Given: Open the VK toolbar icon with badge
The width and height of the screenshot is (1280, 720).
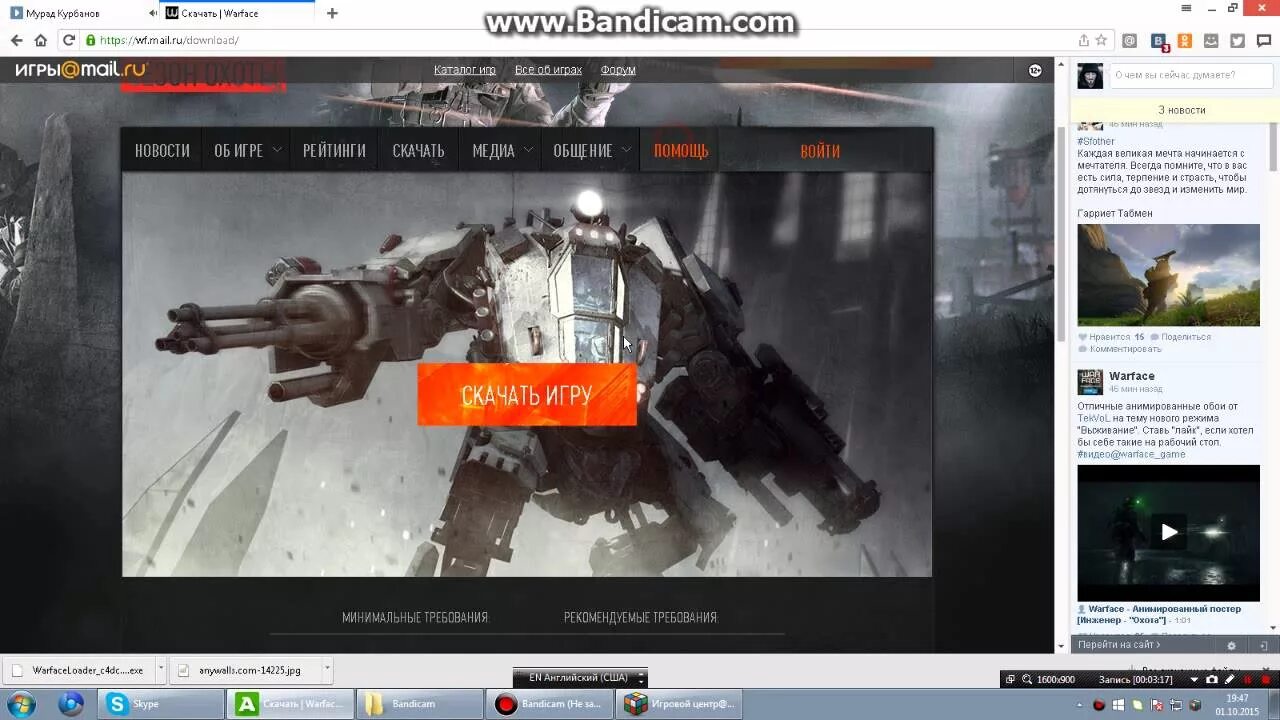Looking at the screenshot, I should 1159,41.
